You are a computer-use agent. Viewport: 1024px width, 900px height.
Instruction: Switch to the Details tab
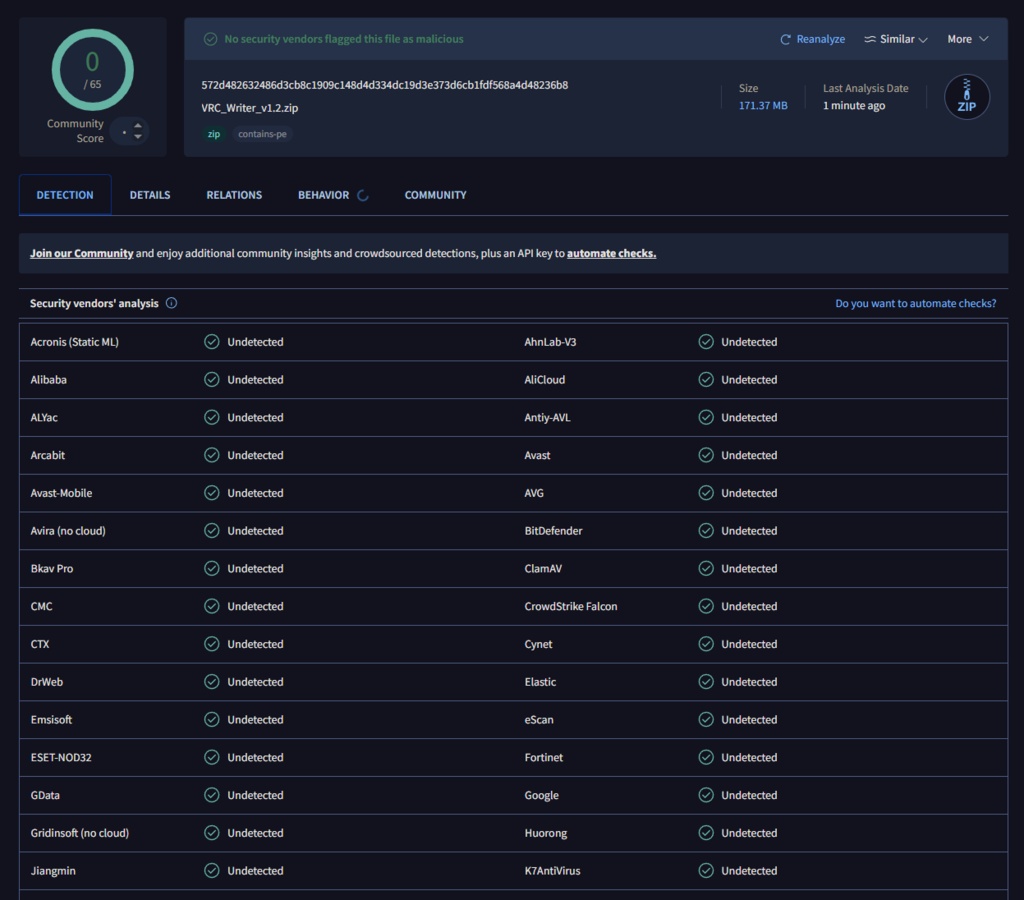click(150, 195)
